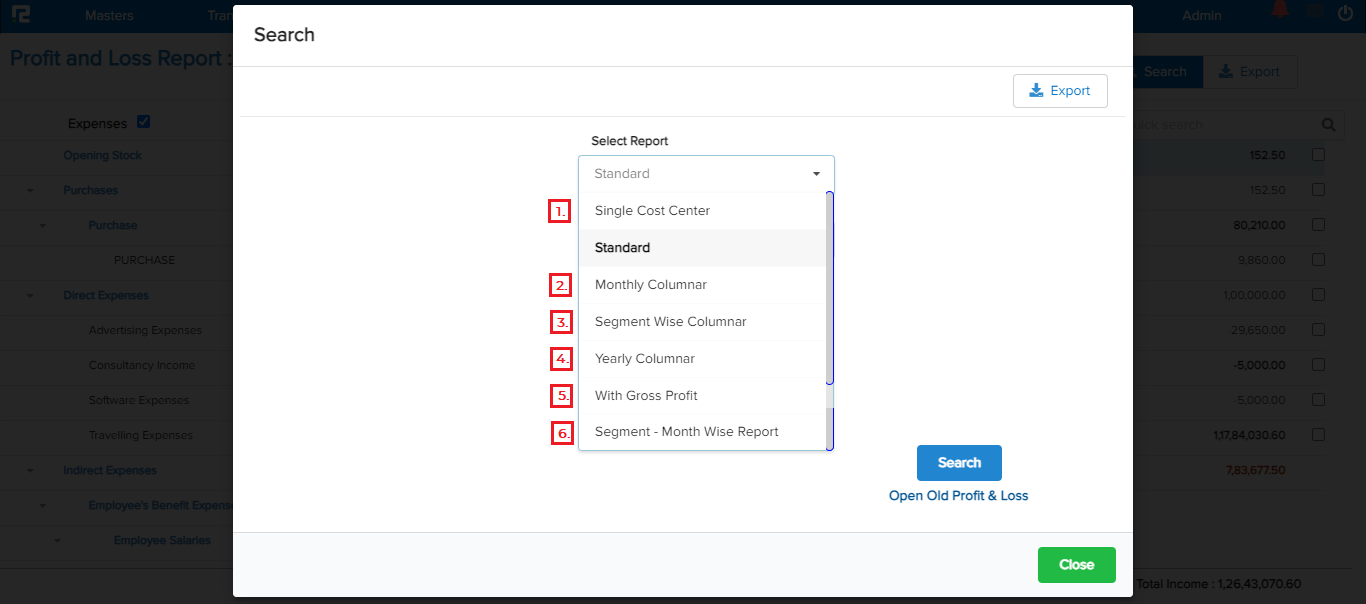Select Single Cost Center from list
This screenshot has width=1366, height=604.
(652, 211)
